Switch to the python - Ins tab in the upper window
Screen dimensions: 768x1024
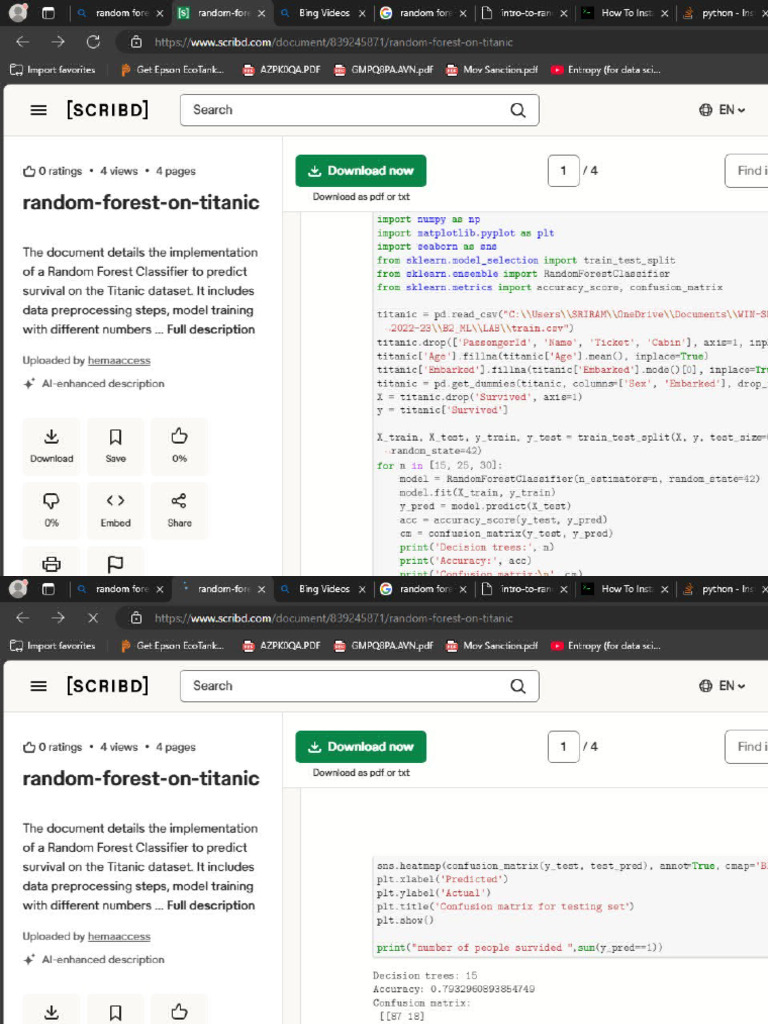[722, 12]
